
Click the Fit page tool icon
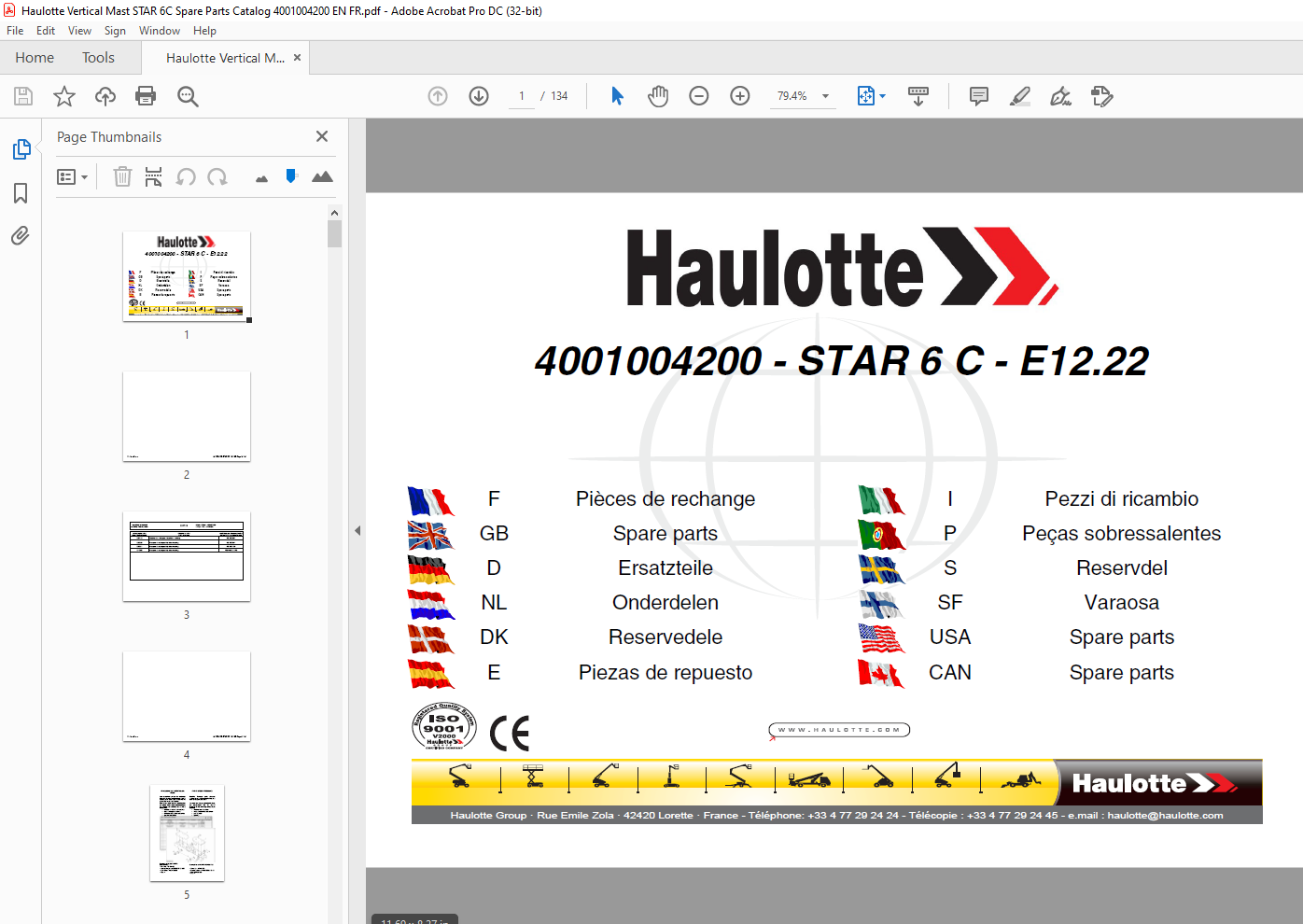[865, 96]
